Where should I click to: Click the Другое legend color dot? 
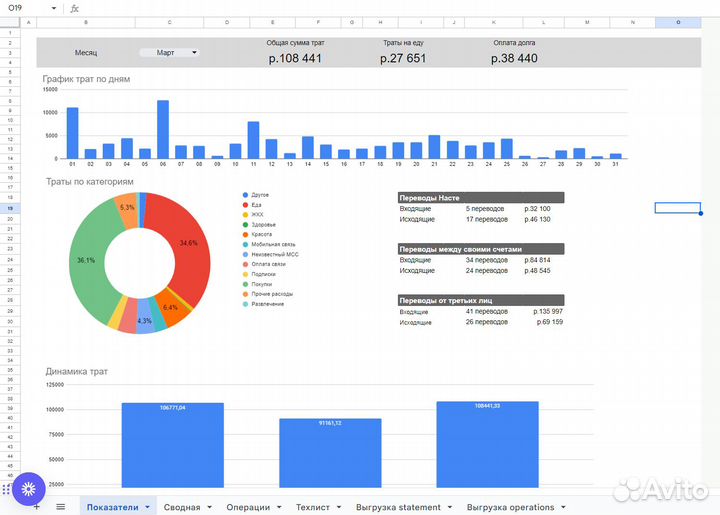pyautogui.click(x=245, y=195)
